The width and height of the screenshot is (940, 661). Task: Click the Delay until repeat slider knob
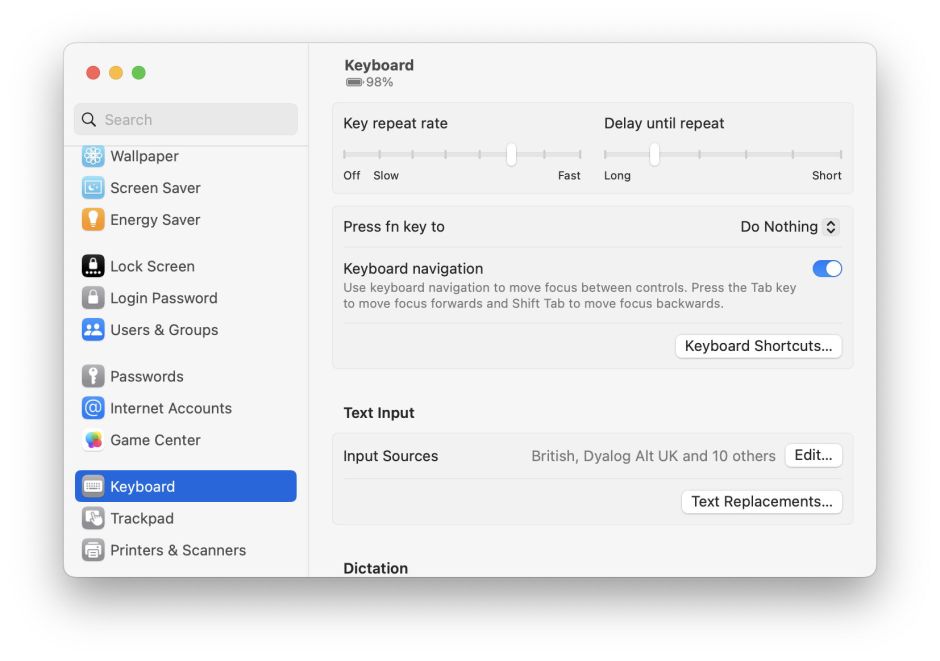654,154
